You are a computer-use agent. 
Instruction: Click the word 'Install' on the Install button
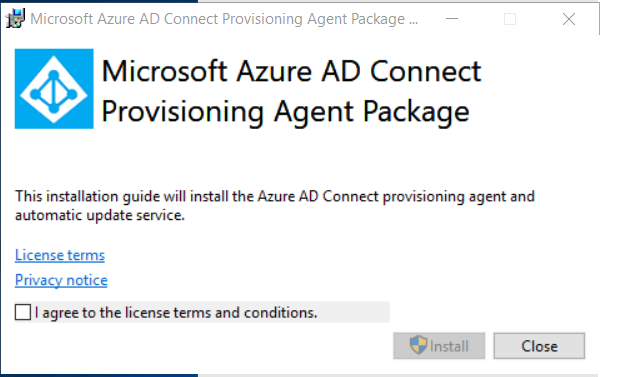449,346
